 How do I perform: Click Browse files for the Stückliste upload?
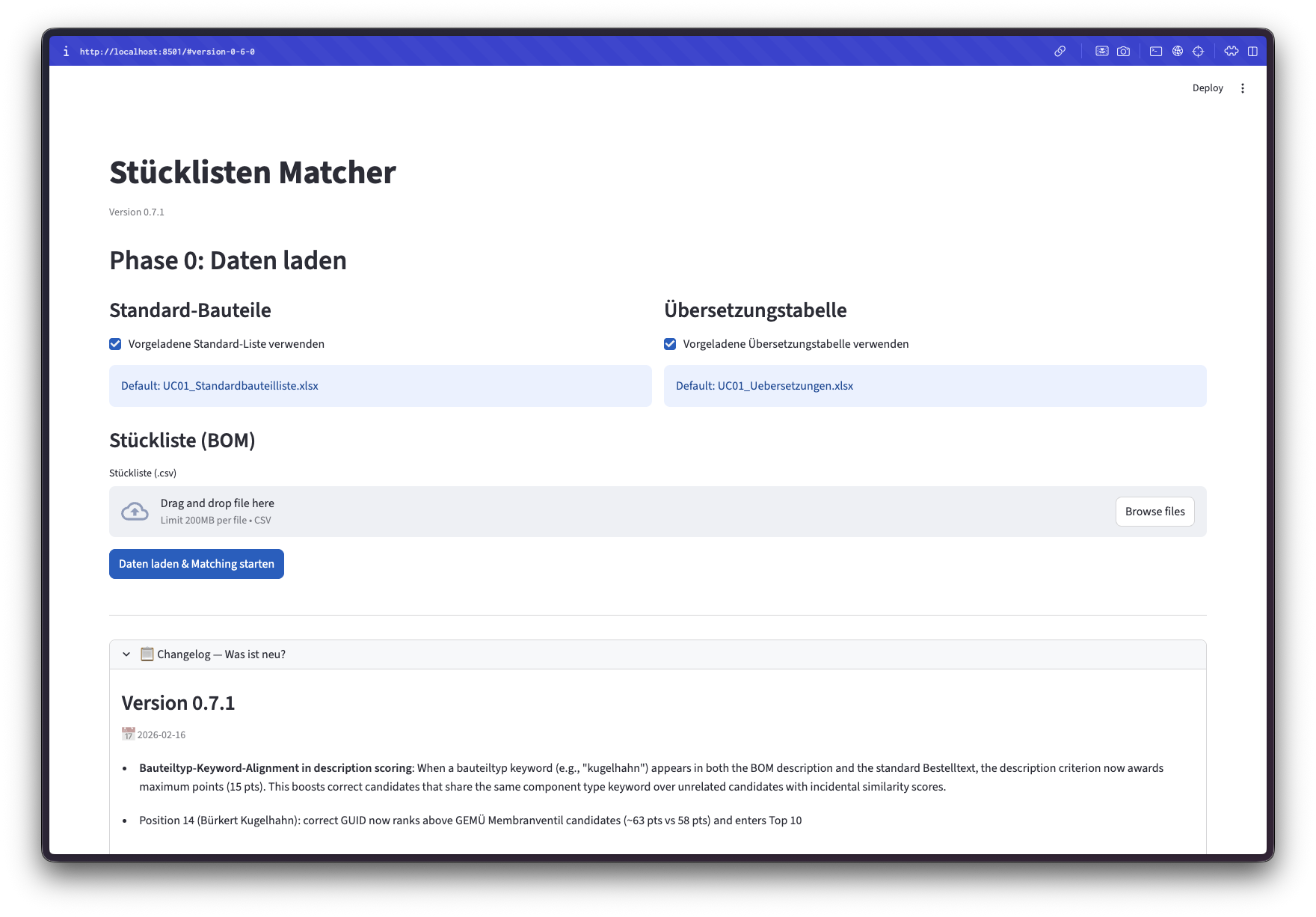[1154, 511]
